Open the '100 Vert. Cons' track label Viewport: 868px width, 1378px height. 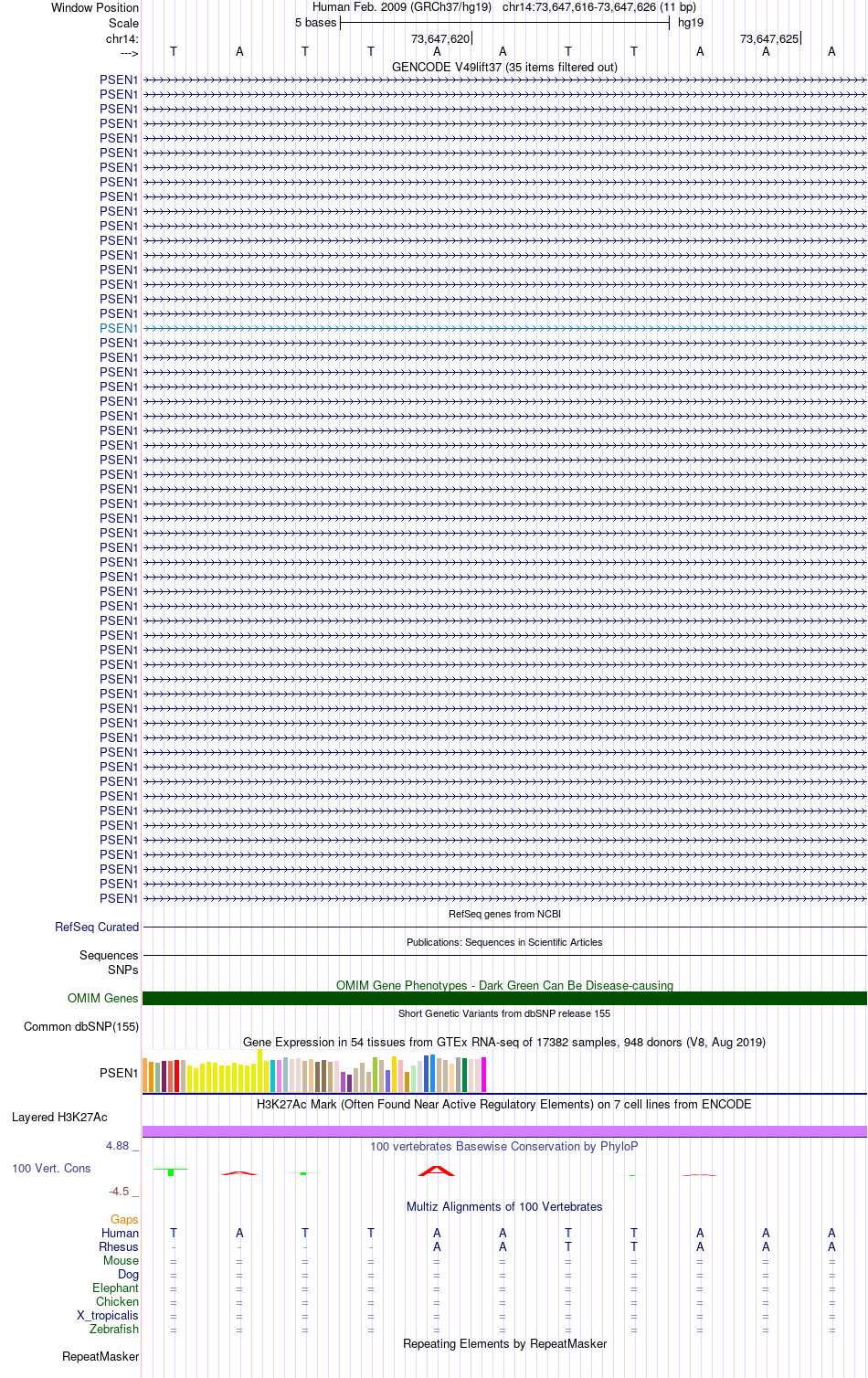pos(51,1168)
